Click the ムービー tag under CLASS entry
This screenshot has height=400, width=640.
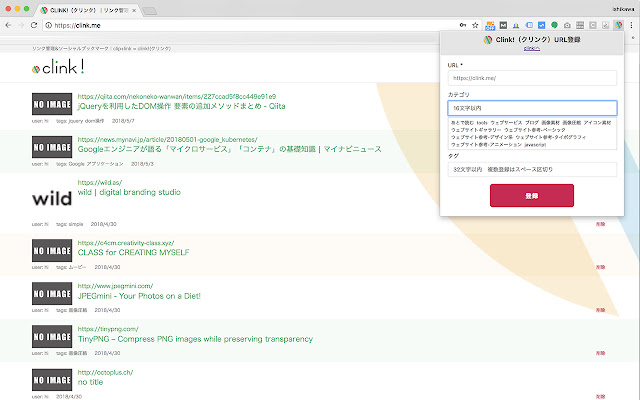pos(77,267)
